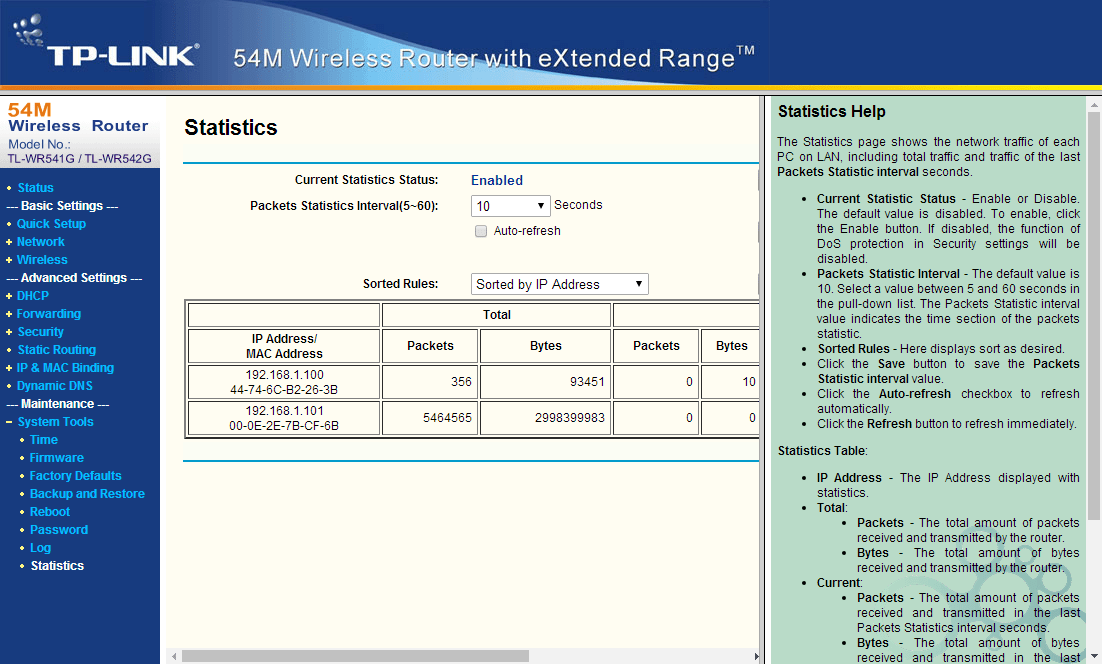Open the system Log page
This screenshot has height=664, width=1102.
tap(40, 548)
